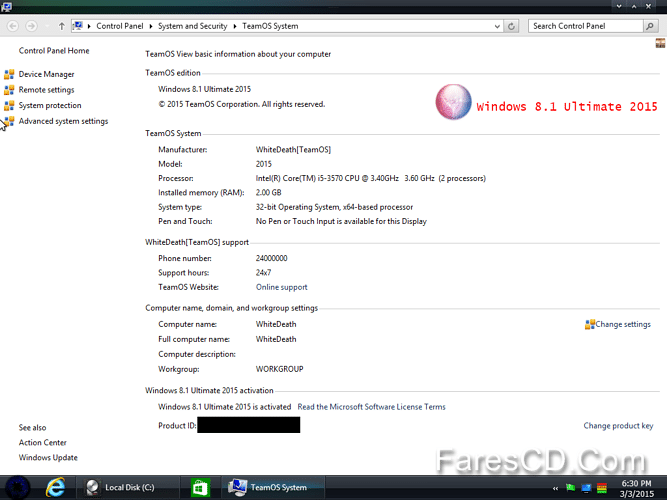Click the address bar computer icon
Viewport: 667px width, 500px height.
[x=78, y=26]
